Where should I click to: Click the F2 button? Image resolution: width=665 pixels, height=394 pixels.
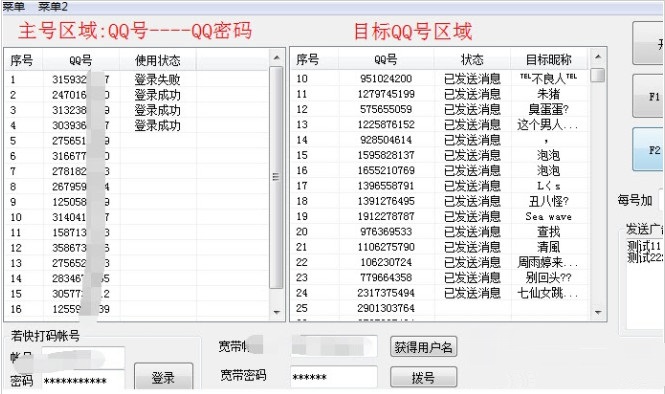tap(648, 150)
